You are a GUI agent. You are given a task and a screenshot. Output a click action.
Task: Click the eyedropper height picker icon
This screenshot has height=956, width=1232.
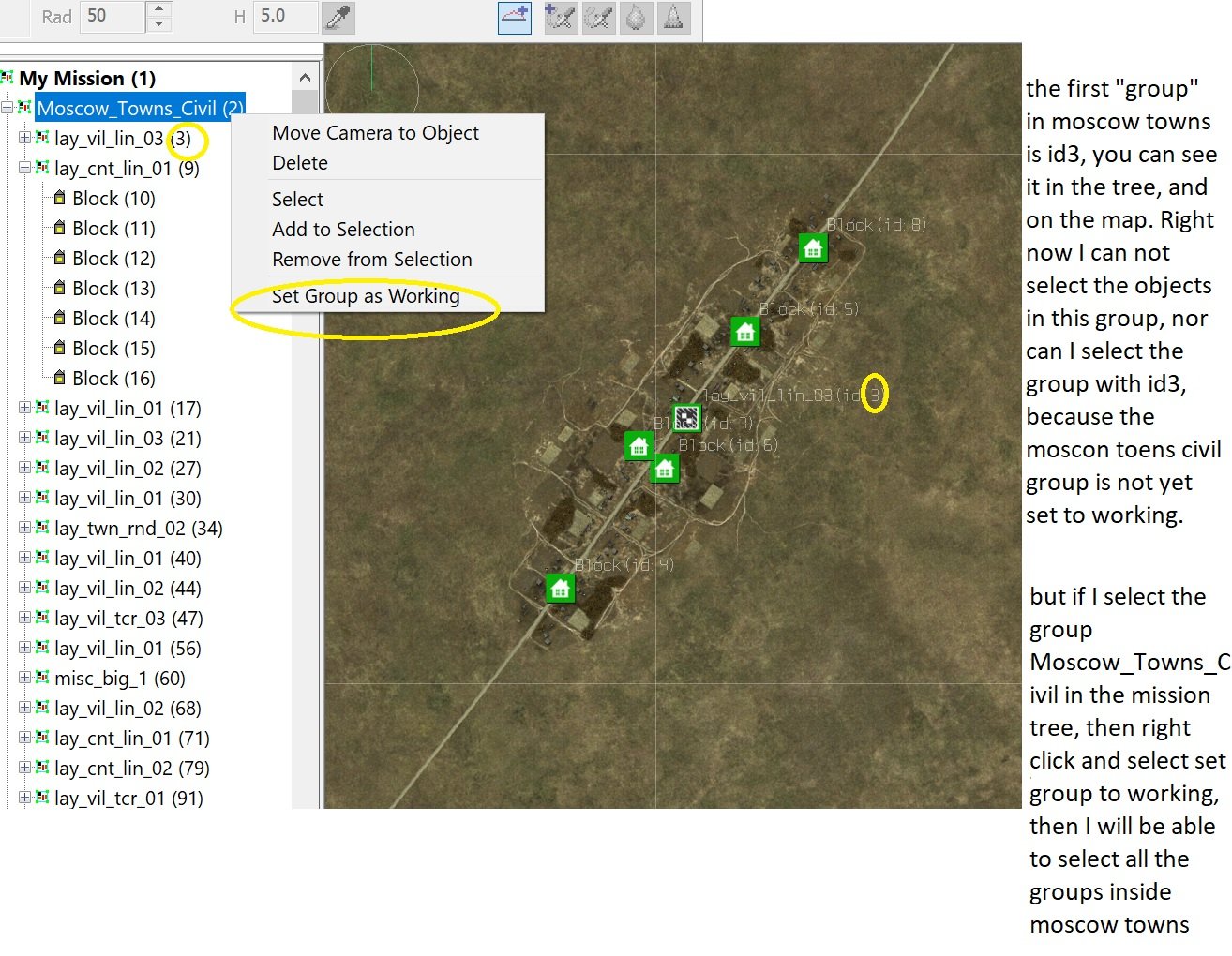pos(338,17)
